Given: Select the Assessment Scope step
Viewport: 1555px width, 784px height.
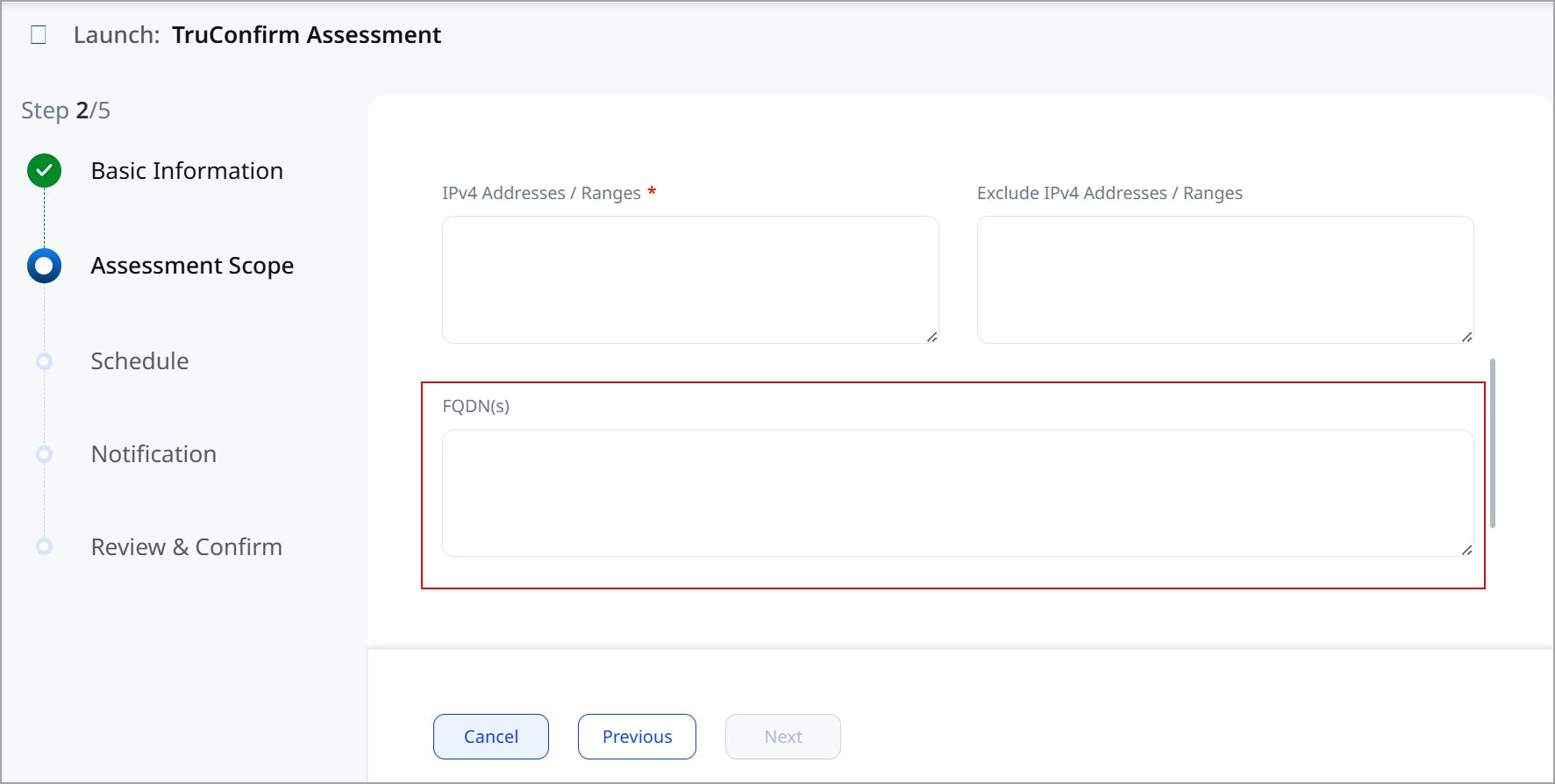Looking at the screenshot, I should [192, 266].
